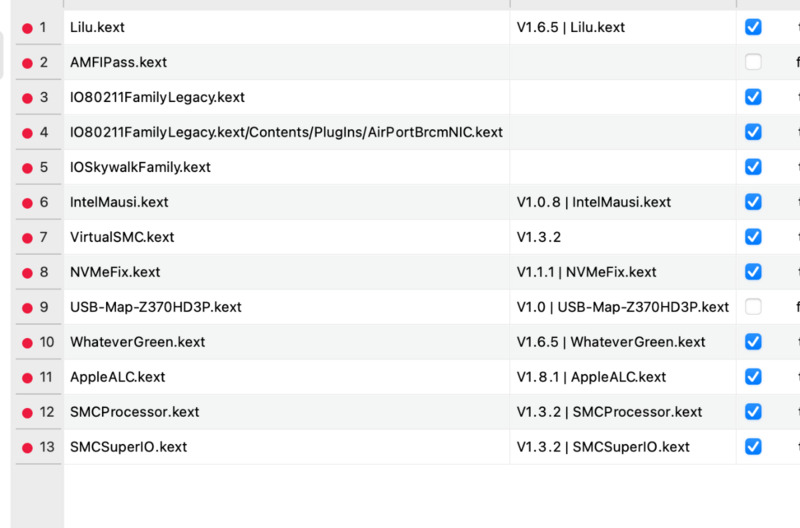The height and width of the screenshot is (528, 800).
Task: Enable the USB-Map-Z370HD3P.kext checkbox
Action: coord(753,307)
